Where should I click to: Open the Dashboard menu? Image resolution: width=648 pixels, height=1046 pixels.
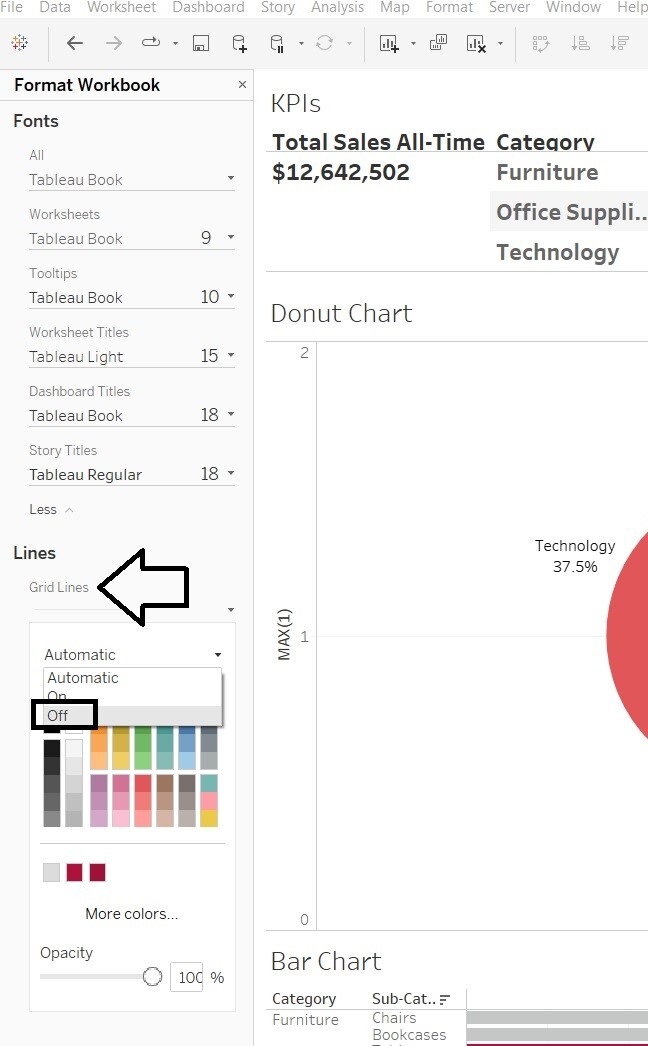(x=208, y=7)
